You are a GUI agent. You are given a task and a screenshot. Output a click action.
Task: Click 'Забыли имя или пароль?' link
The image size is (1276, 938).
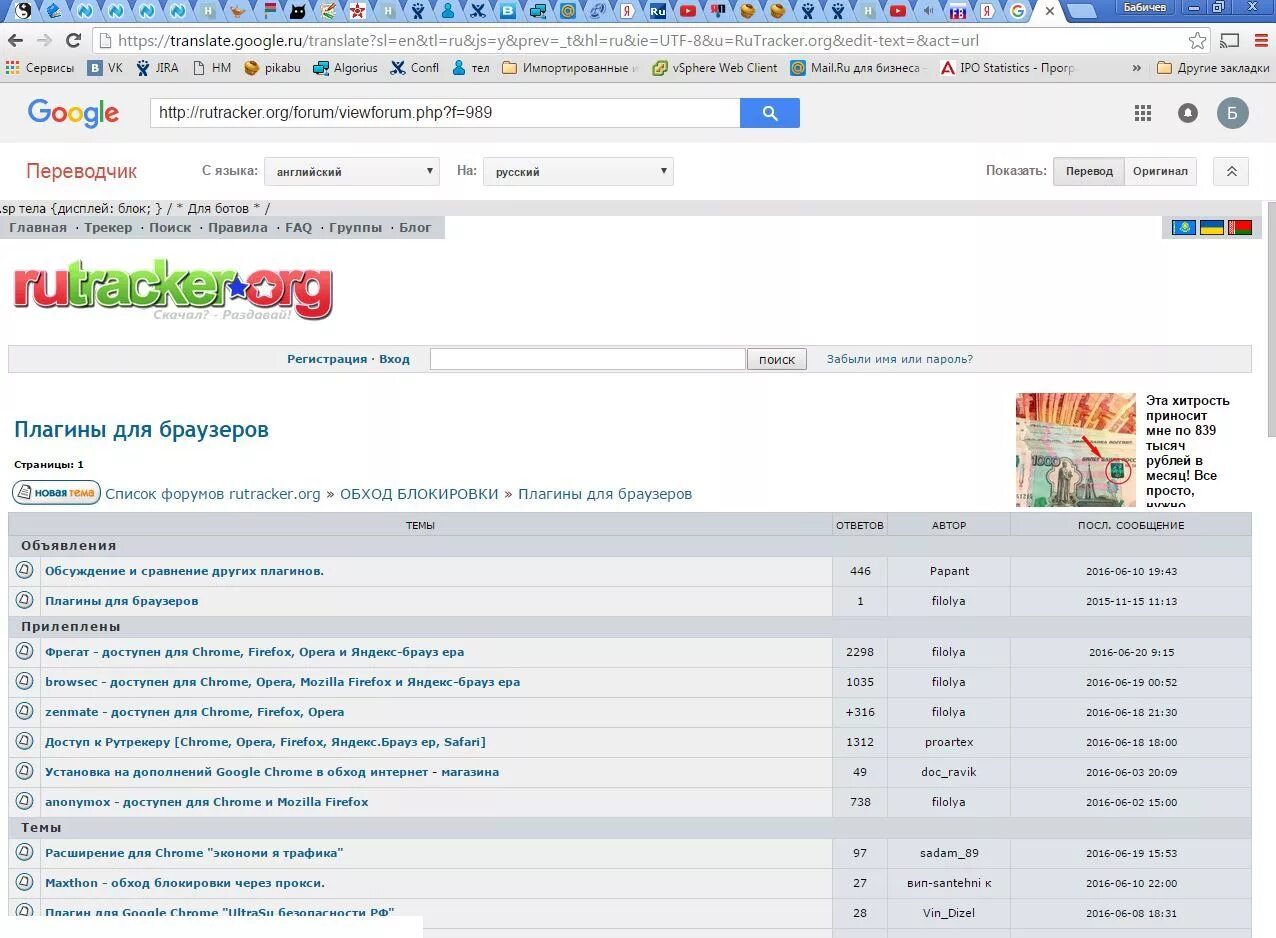click(899, 359)
